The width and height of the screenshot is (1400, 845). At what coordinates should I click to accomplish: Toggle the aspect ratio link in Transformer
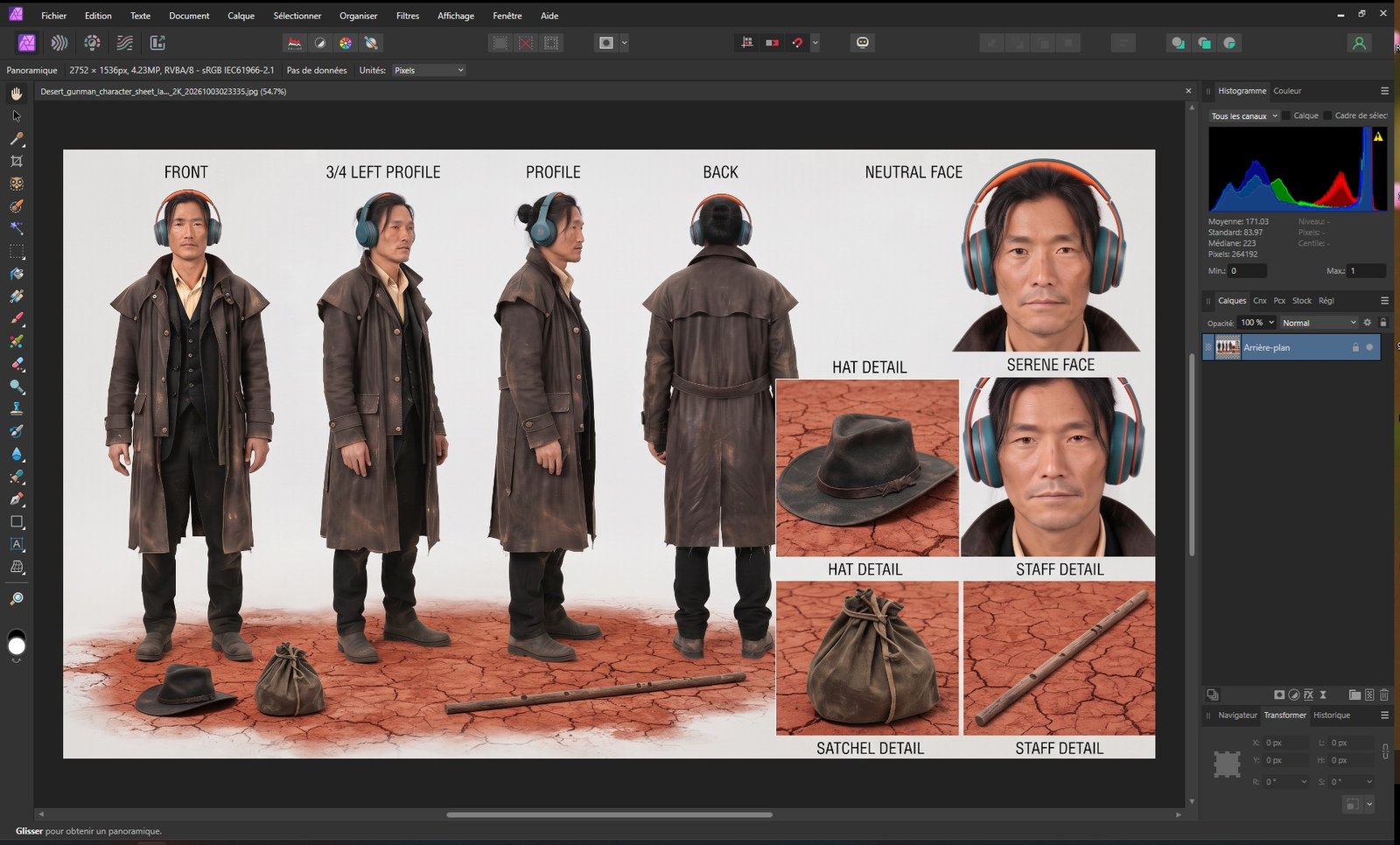pos(1385,751)
